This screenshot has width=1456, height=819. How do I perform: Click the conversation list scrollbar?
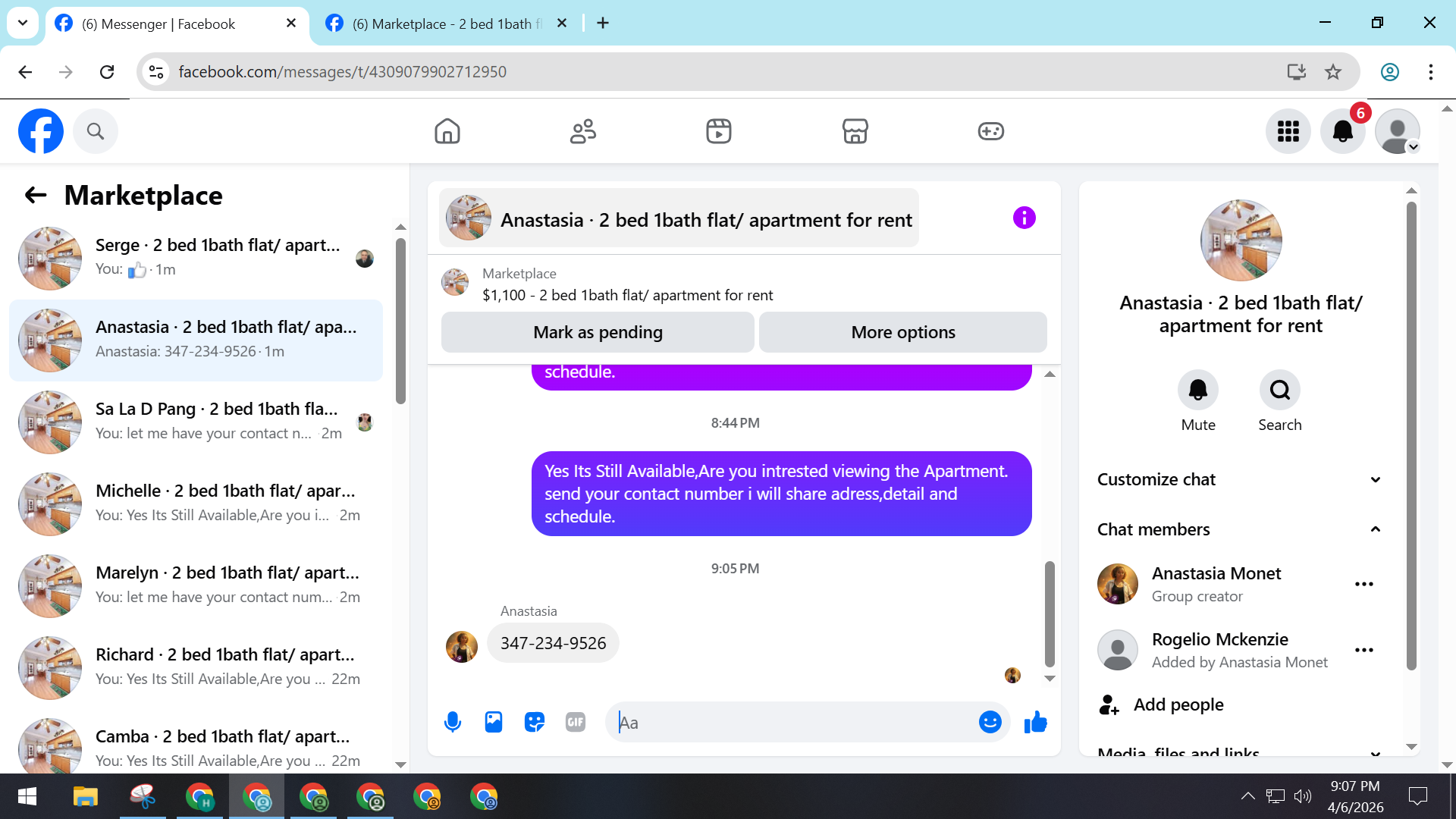click(x=400, y=322)
